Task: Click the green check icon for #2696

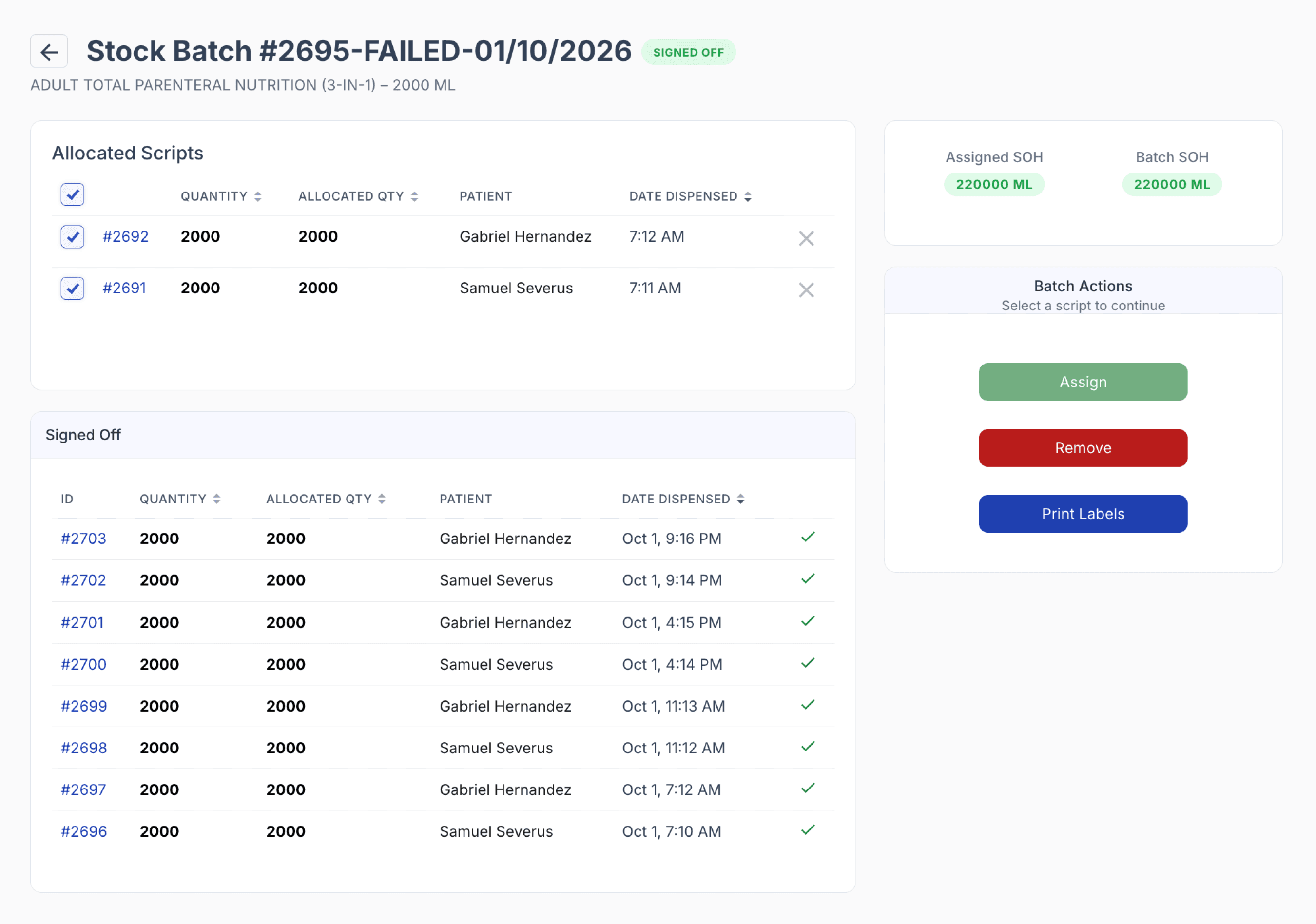Action: coord(808,830)
